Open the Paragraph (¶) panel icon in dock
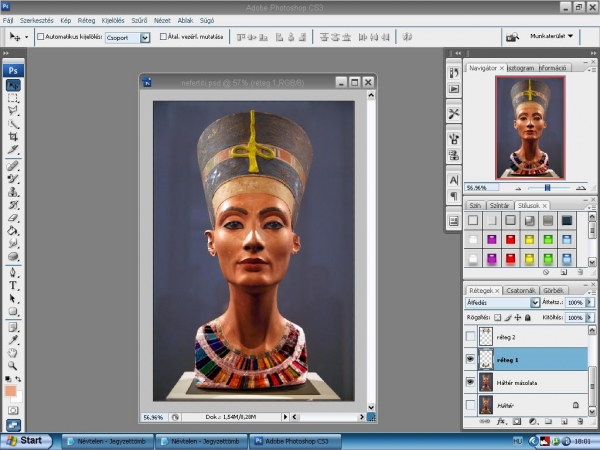Image resolution: width=600 pixels, height=450 pixels. coord(454,196)
